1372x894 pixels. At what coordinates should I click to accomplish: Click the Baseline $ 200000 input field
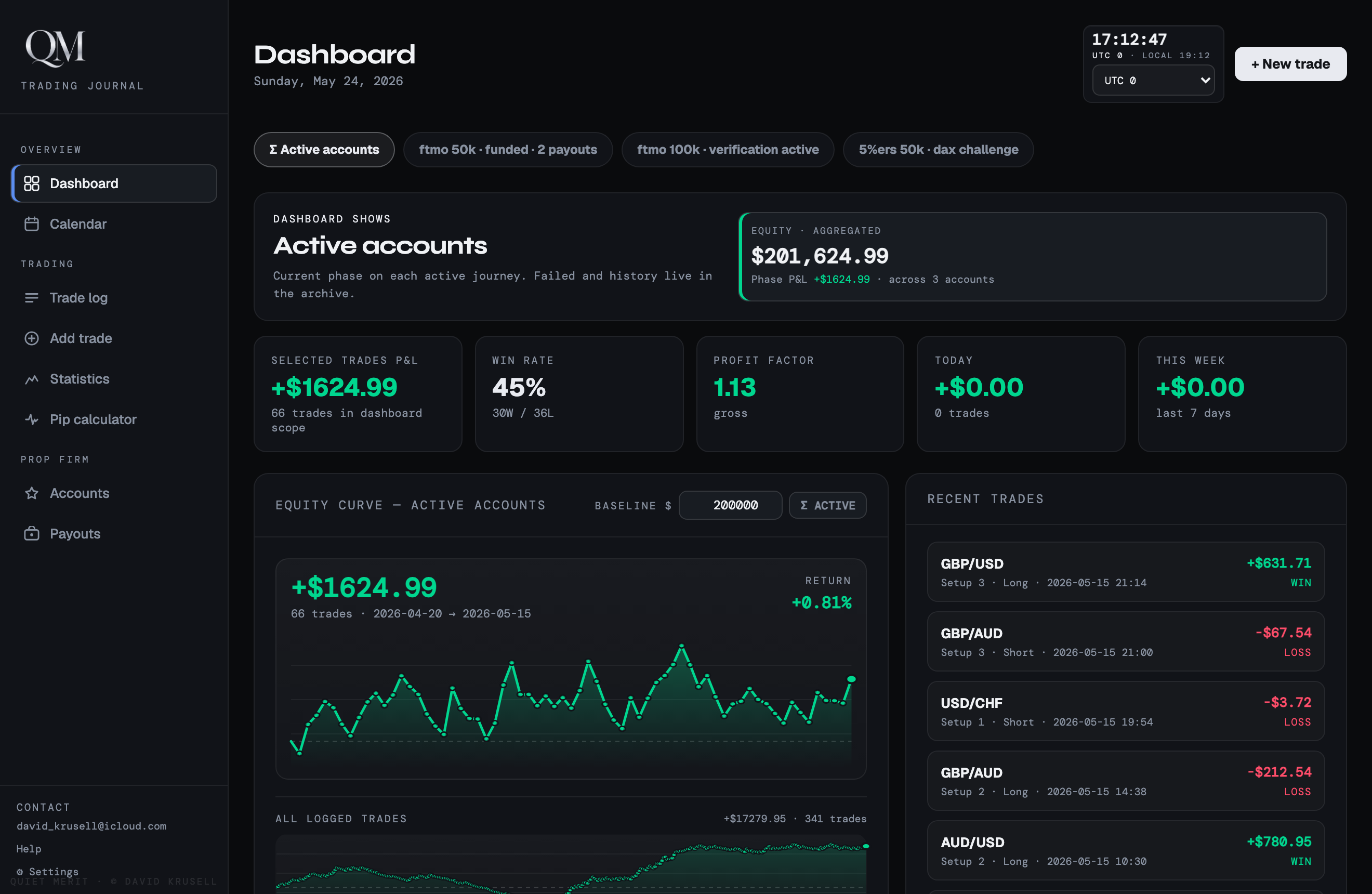point(730,506)
